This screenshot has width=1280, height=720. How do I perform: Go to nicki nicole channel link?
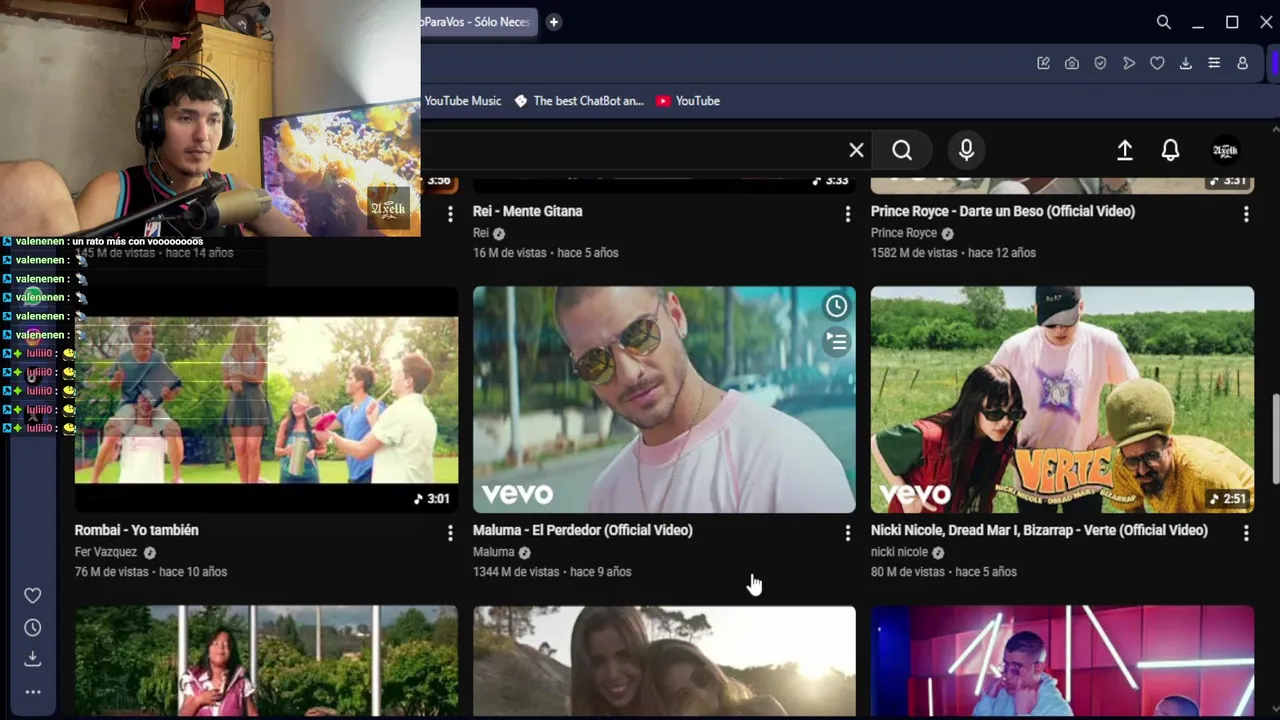pyautogui.click(x=899, y=552)
